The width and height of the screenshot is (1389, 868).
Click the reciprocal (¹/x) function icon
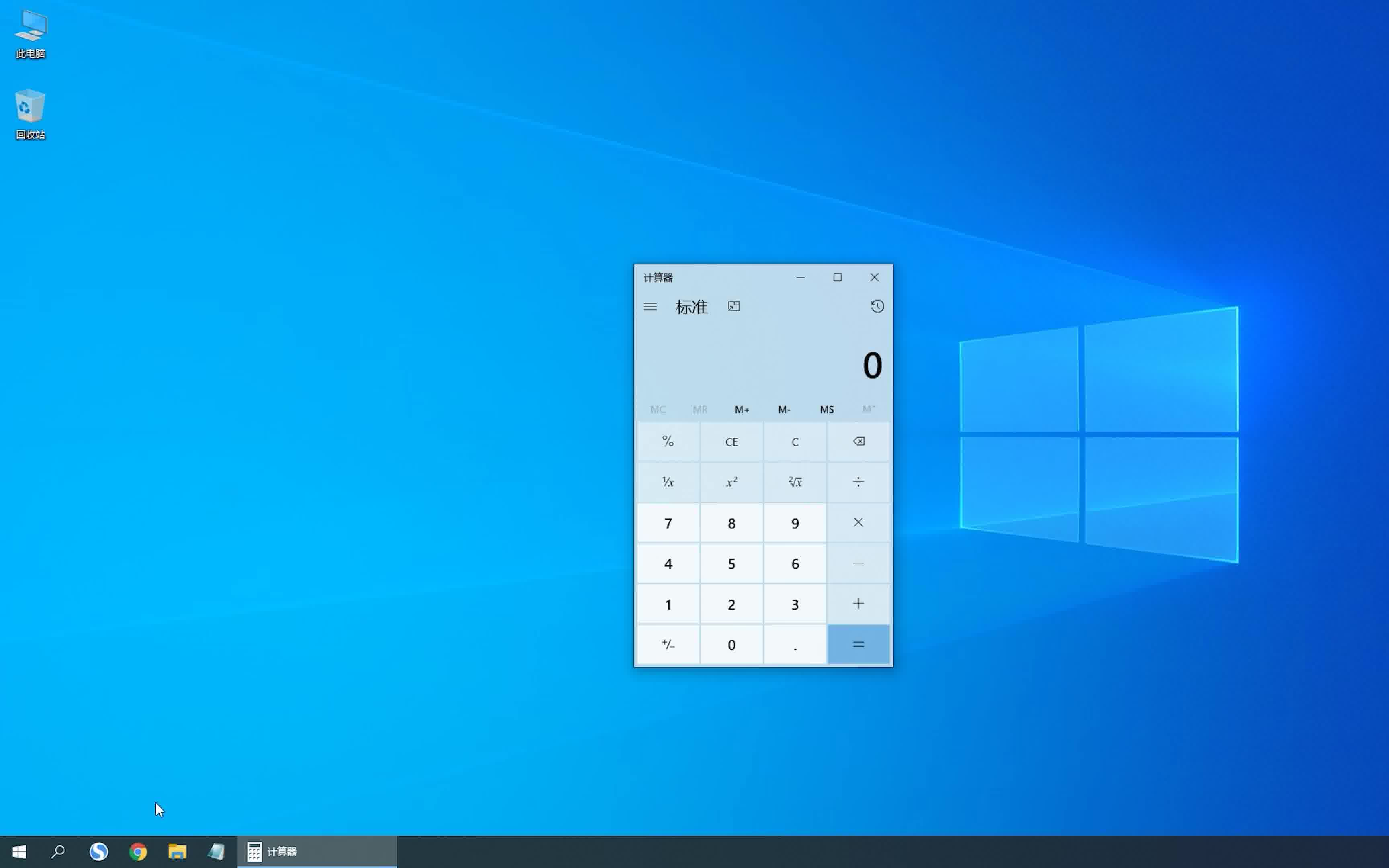pos(668,482)
